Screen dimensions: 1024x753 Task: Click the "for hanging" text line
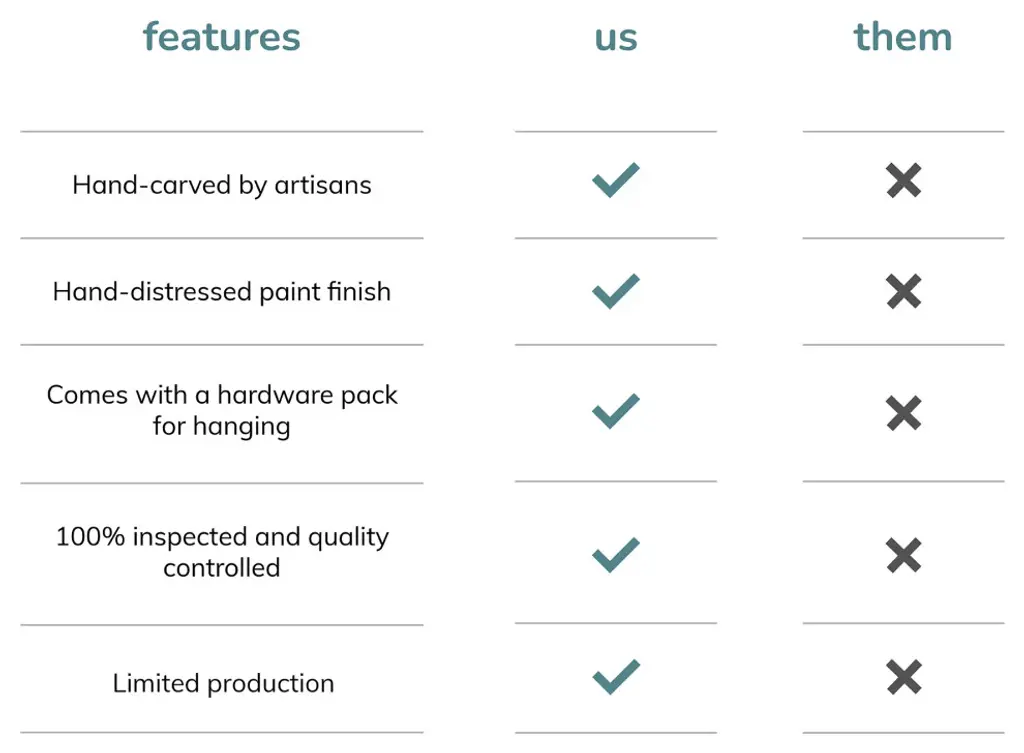pos(221,426)
